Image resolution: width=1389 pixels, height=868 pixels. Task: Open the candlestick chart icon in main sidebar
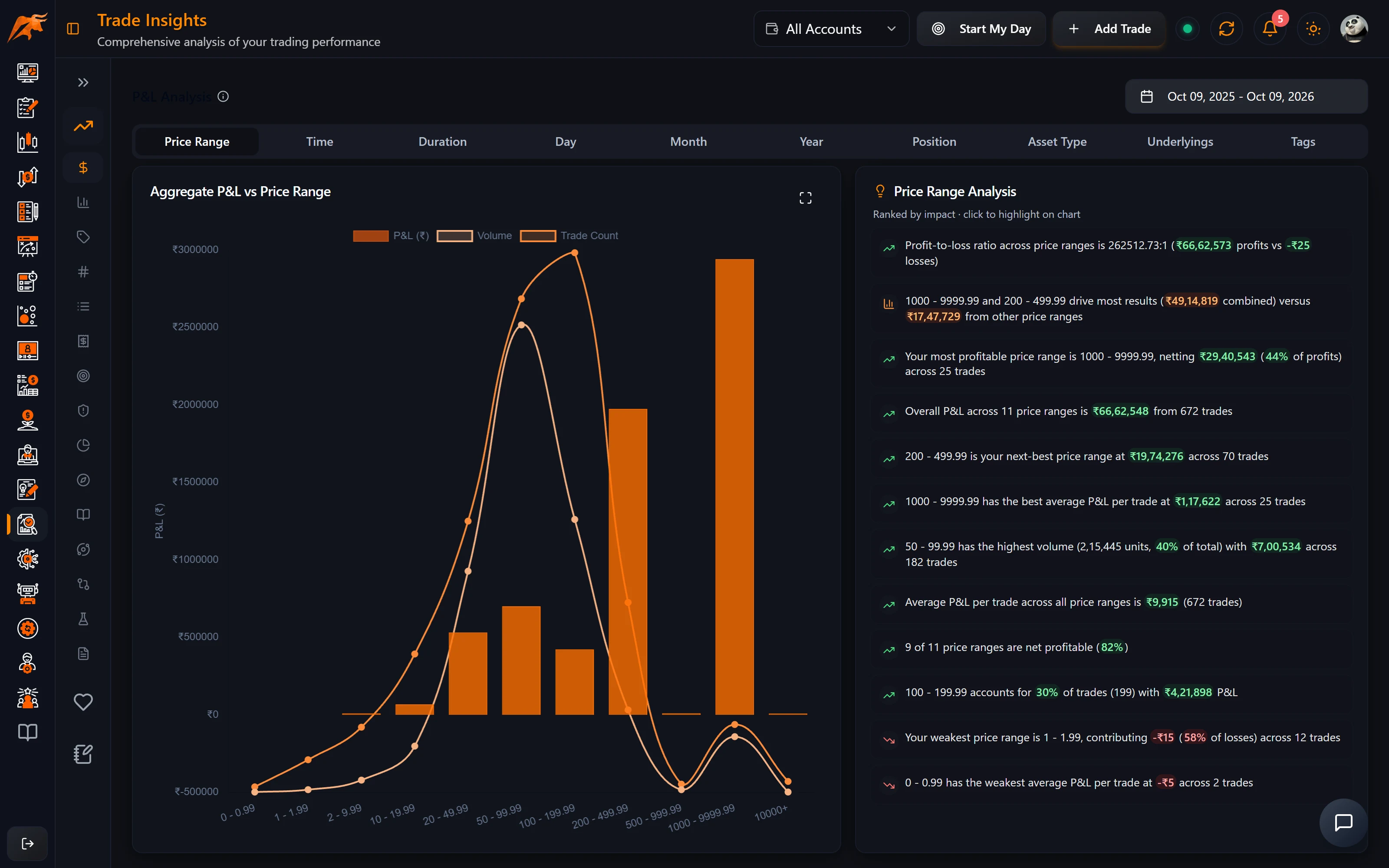[27, 142]
